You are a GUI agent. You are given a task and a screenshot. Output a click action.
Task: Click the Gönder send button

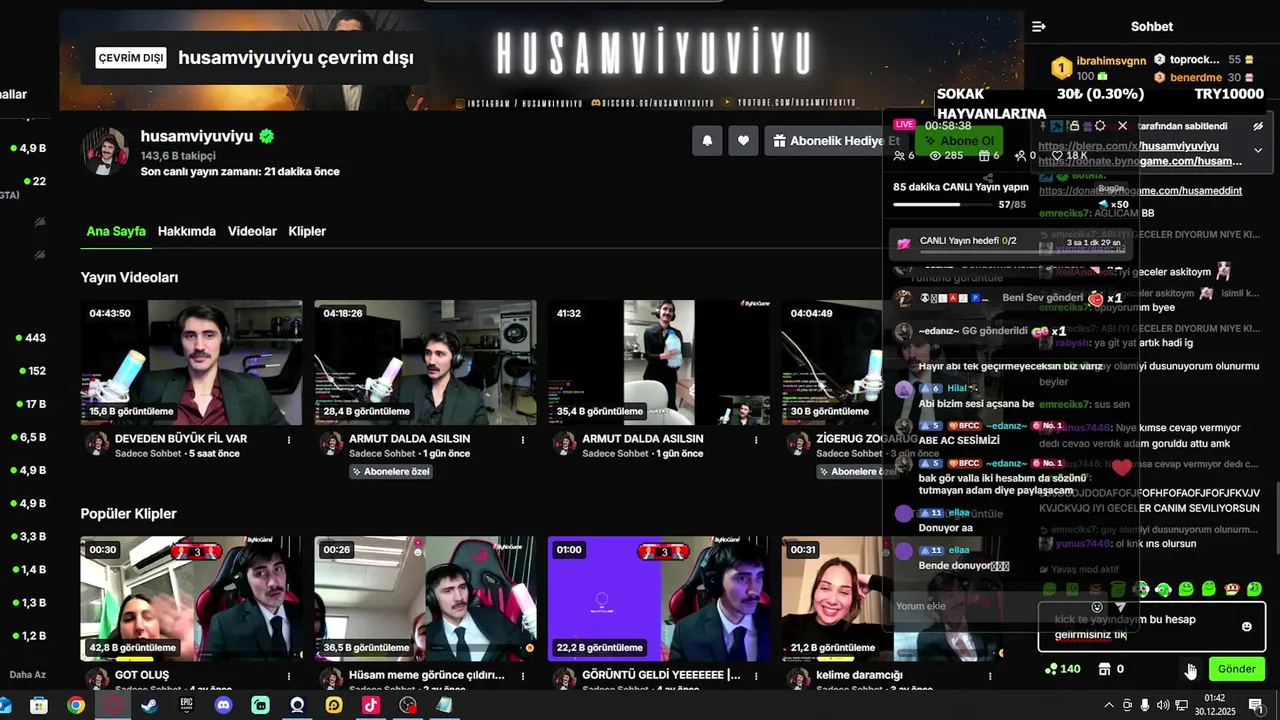[x=1236, y=669]
